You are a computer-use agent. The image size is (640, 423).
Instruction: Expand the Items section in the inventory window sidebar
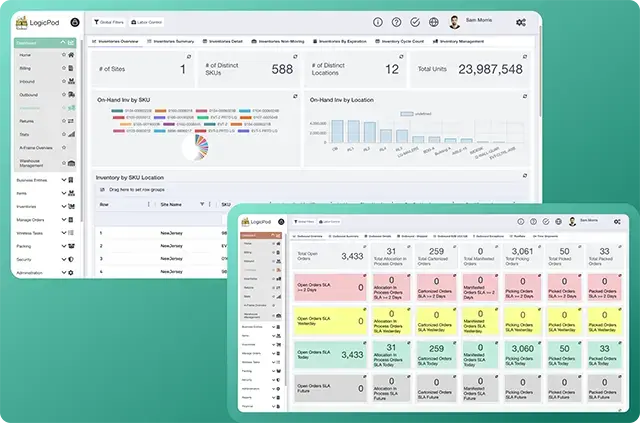click(x=64, y=193)
